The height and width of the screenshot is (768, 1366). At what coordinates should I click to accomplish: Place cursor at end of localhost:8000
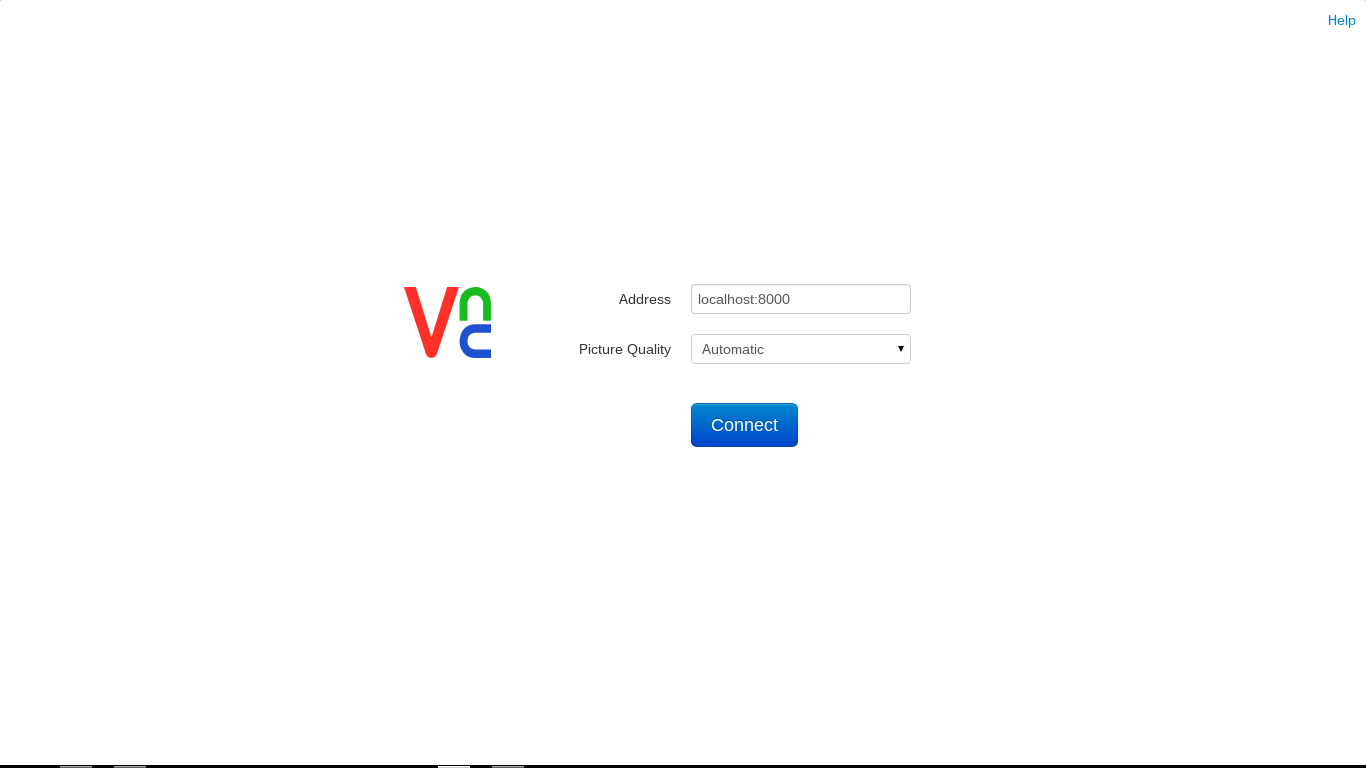coord(792,299)
